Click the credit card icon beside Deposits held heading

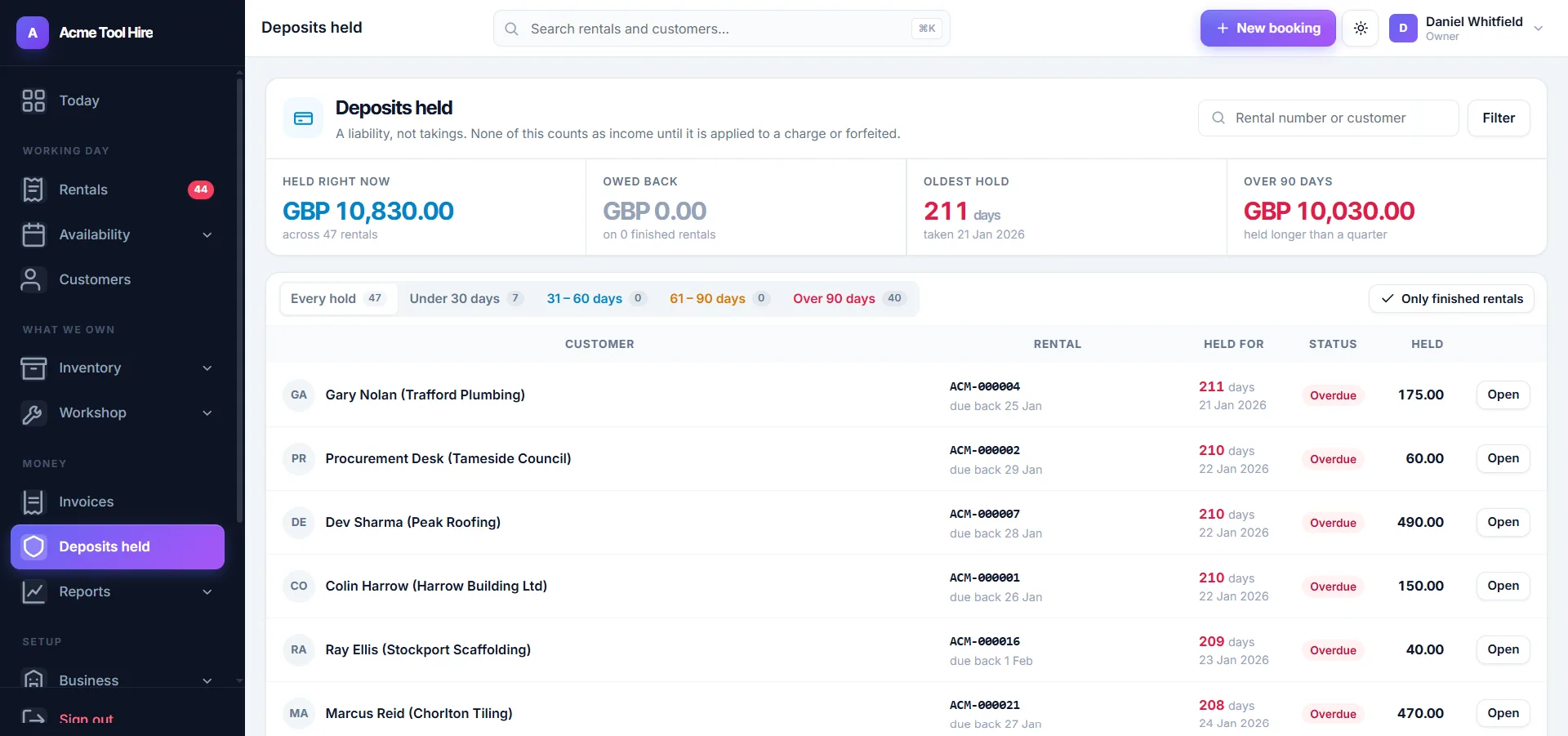pos(303,118)
